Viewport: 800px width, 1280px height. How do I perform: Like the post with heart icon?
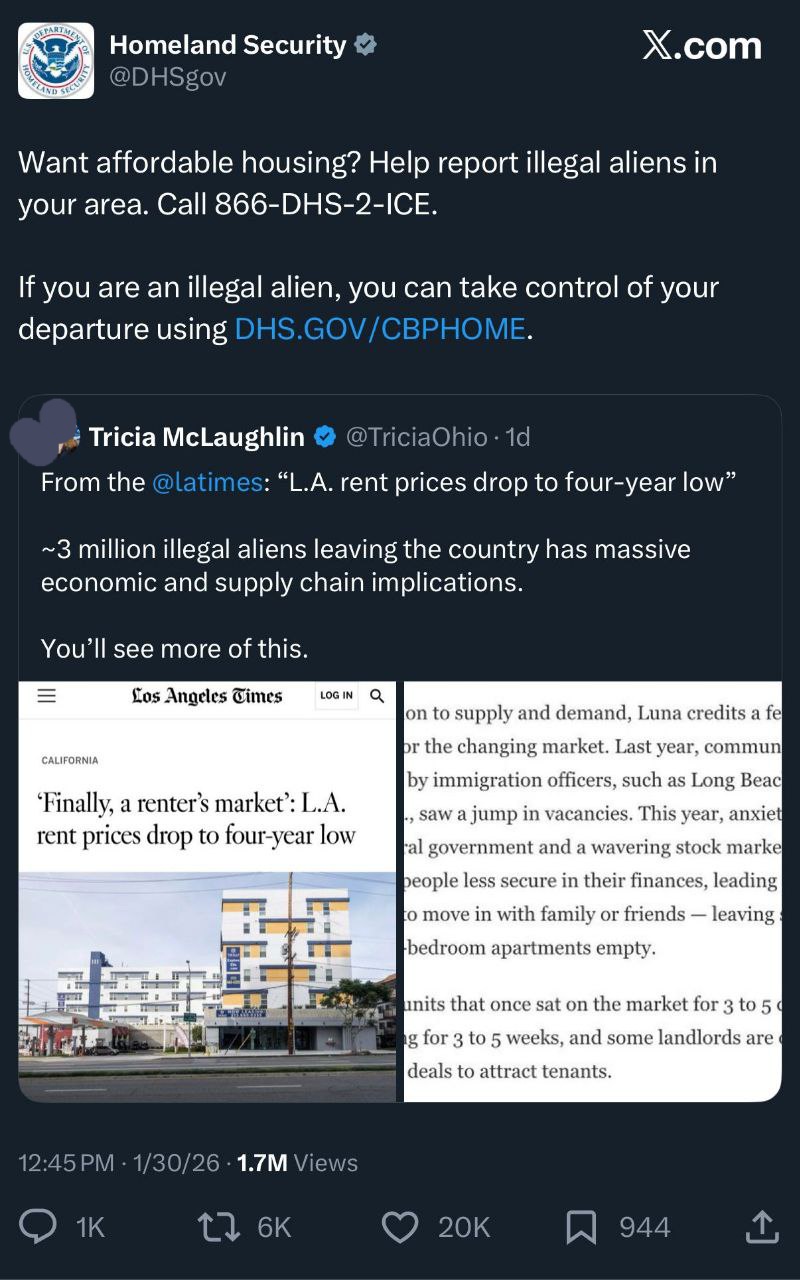click(x=401, y=1226)
